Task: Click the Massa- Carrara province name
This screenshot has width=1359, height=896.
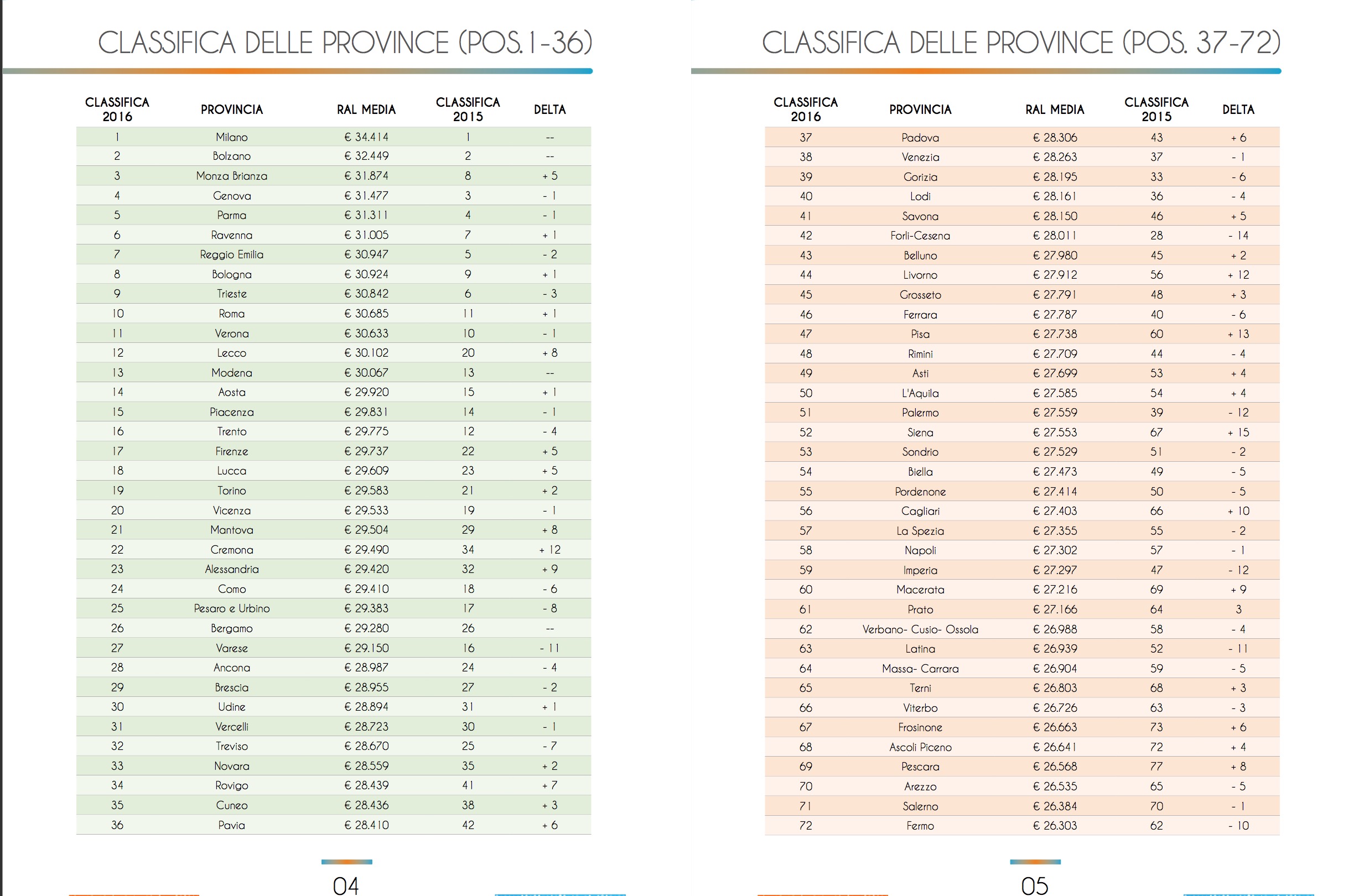Action: pos(920,669)
